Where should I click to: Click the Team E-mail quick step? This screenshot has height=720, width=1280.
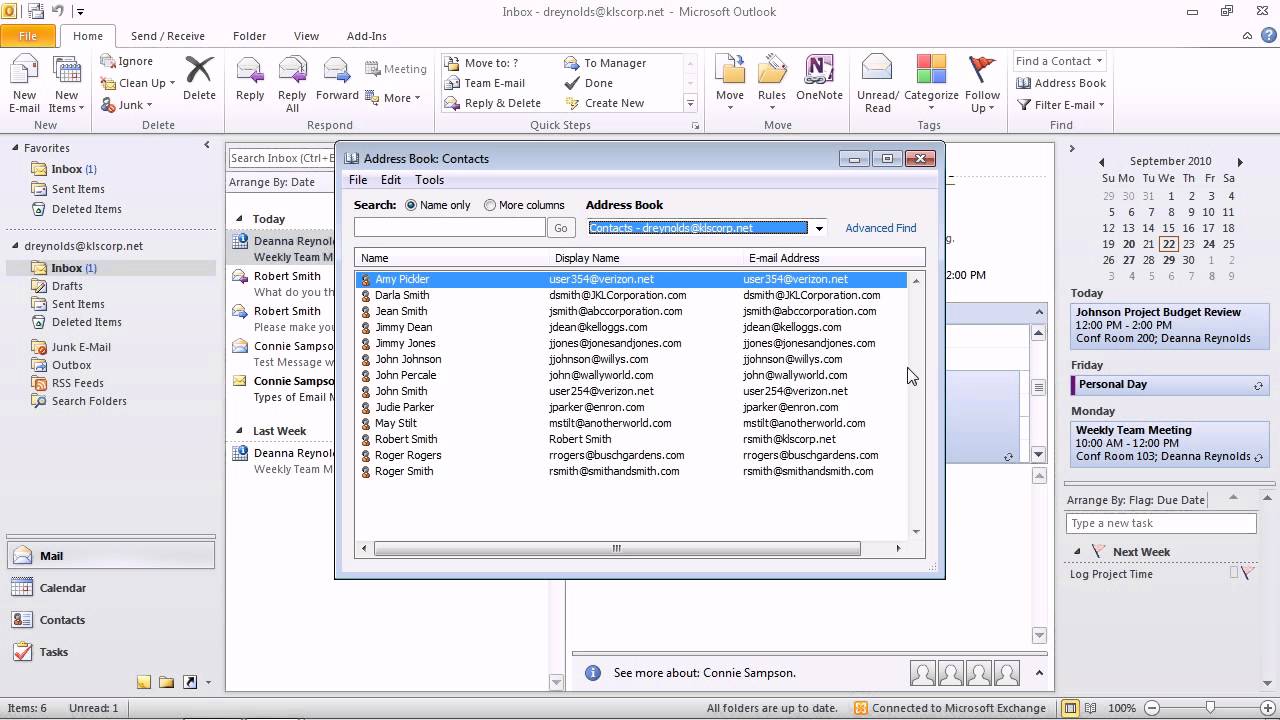(485, 83)
